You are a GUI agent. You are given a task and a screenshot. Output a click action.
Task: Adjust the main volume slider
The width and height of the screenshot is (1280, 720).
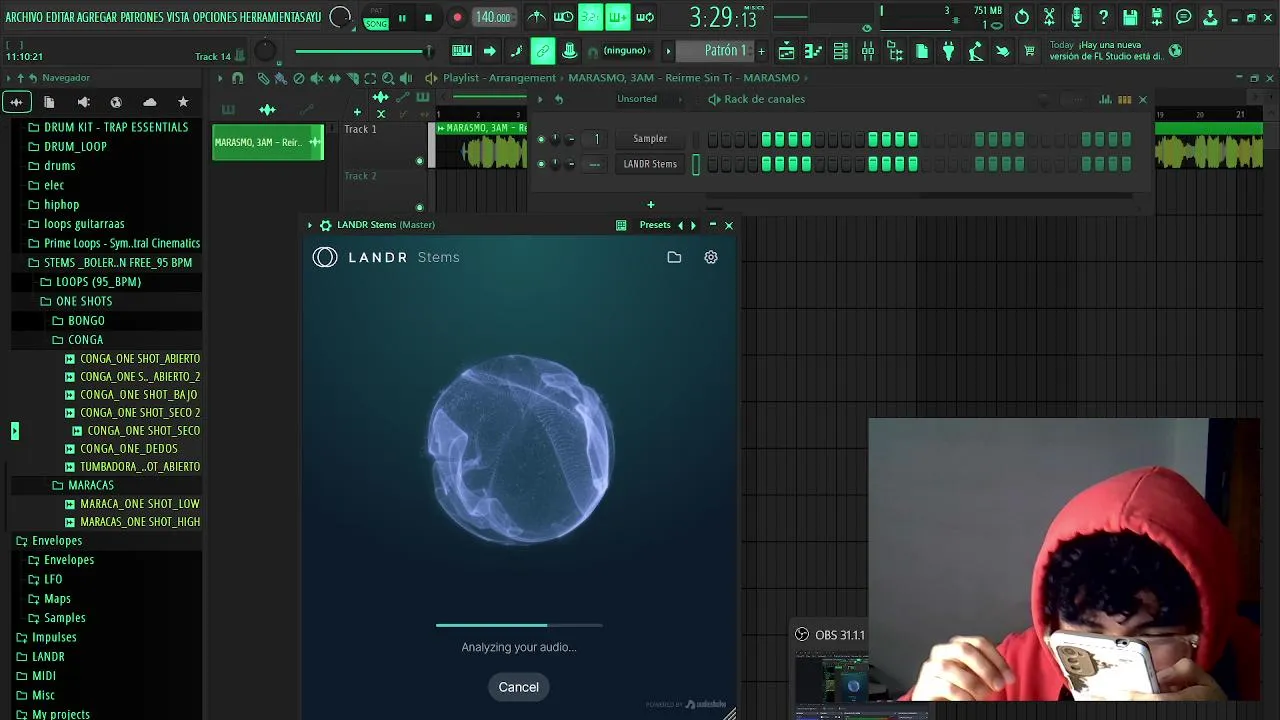point(362,51)
